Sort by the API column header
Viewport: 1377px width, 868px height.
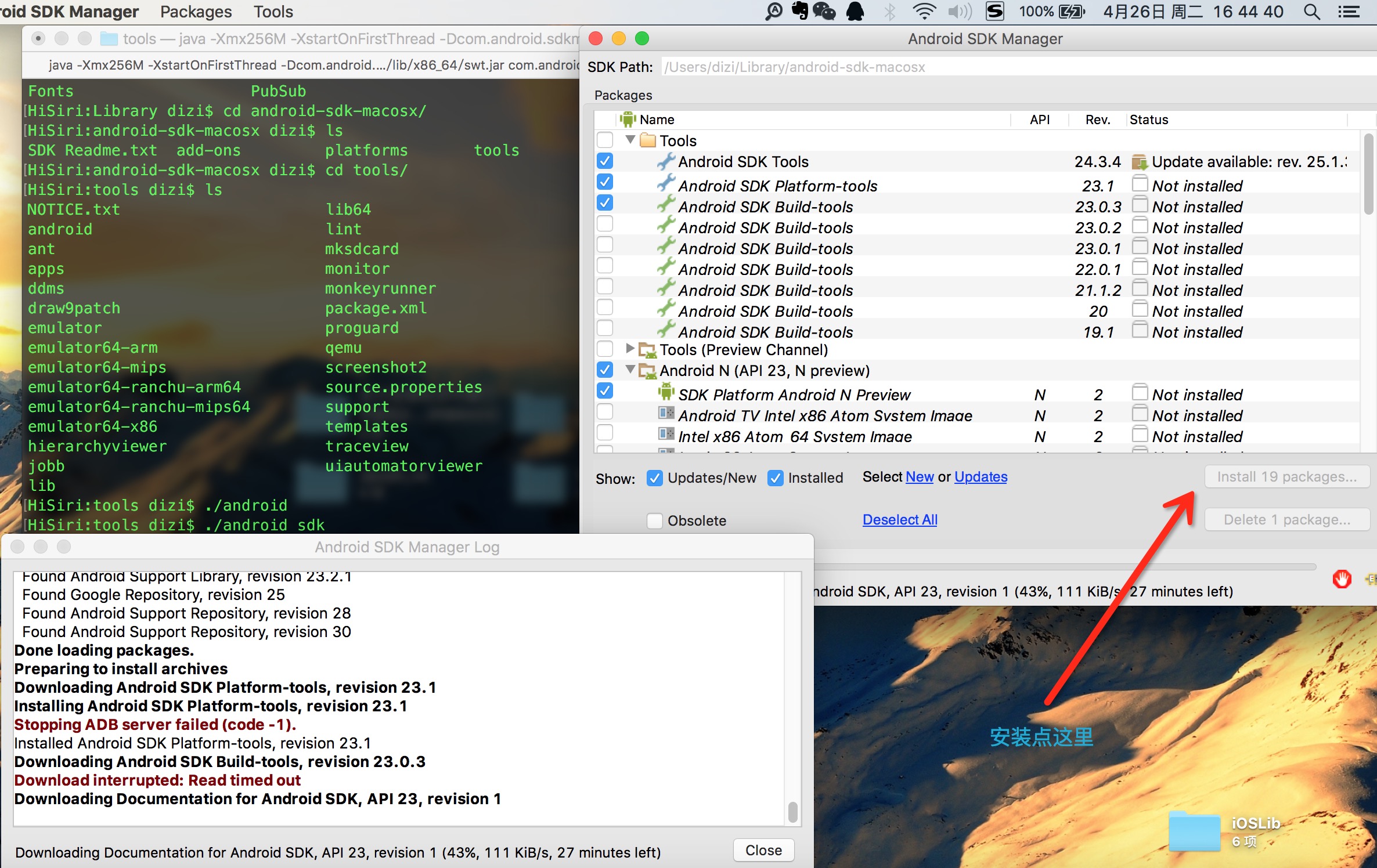pyautogui.click(x=1039, y=120)
